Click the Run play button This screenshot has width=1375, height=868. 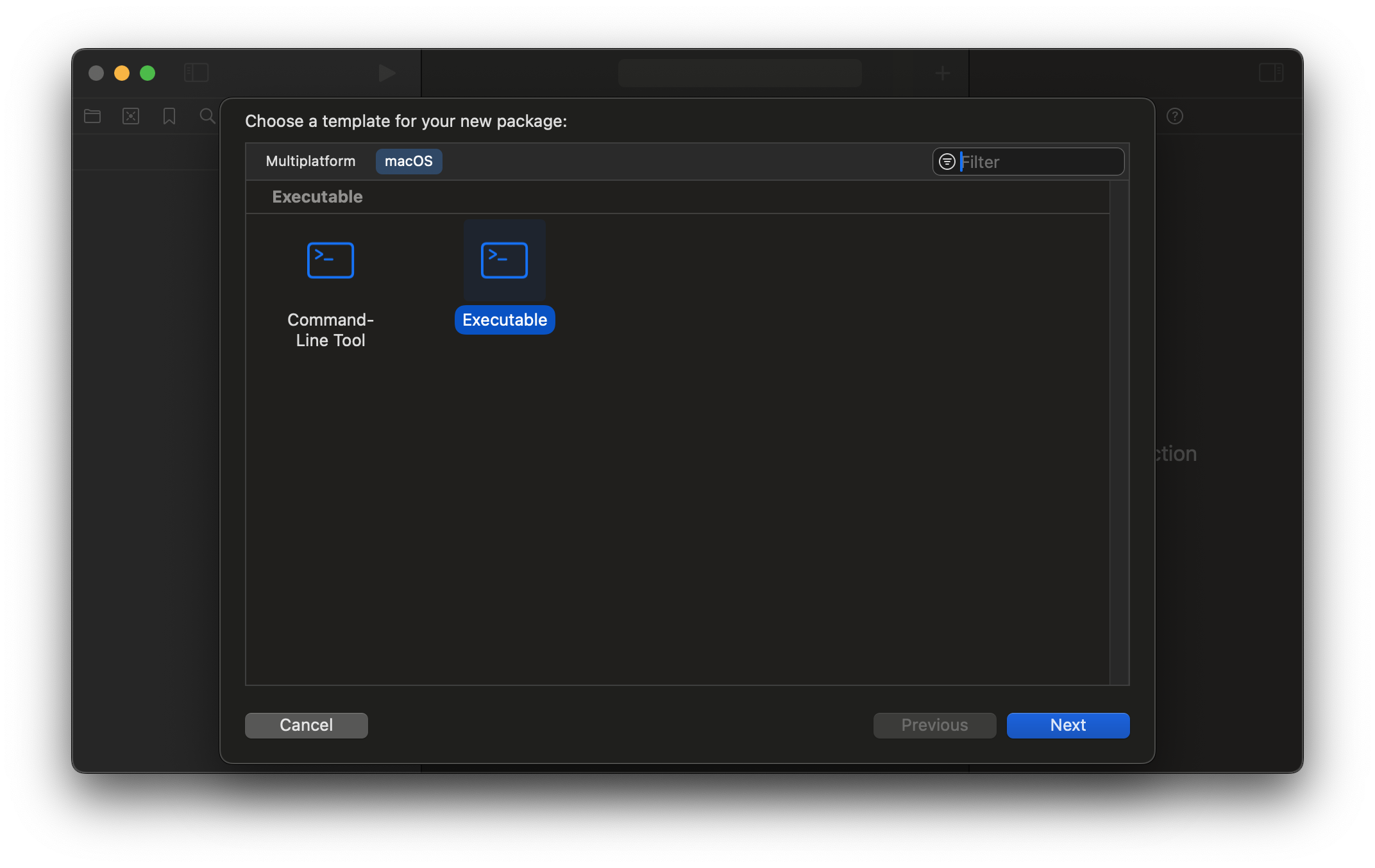[x=387, y=72]
